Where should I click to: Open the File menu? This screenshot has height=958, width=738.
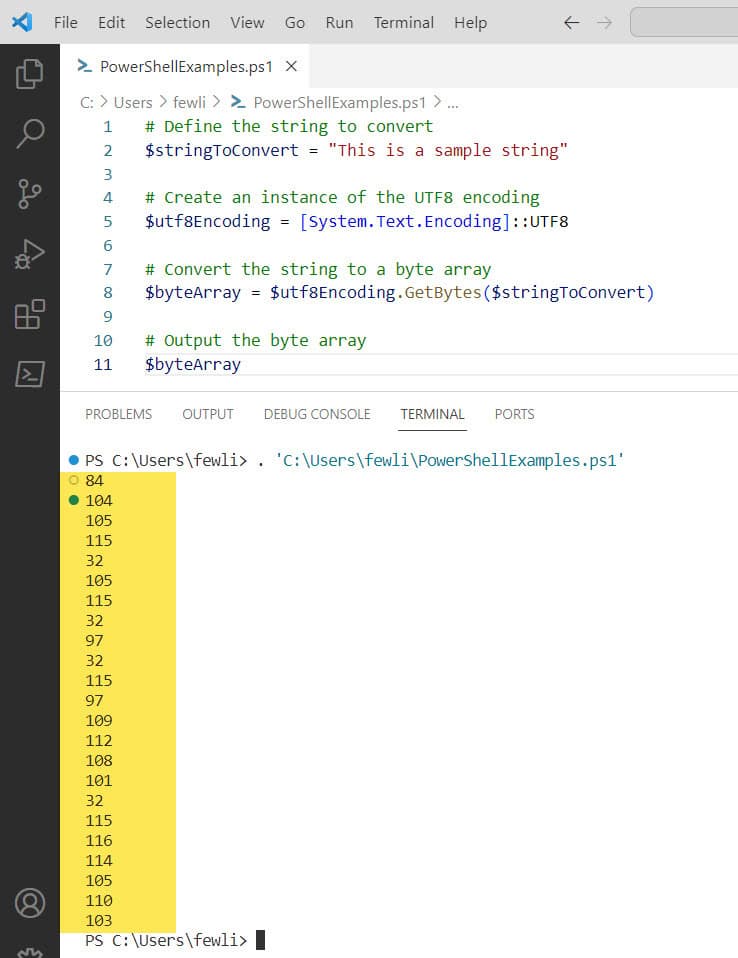click(x=65, y=23)
